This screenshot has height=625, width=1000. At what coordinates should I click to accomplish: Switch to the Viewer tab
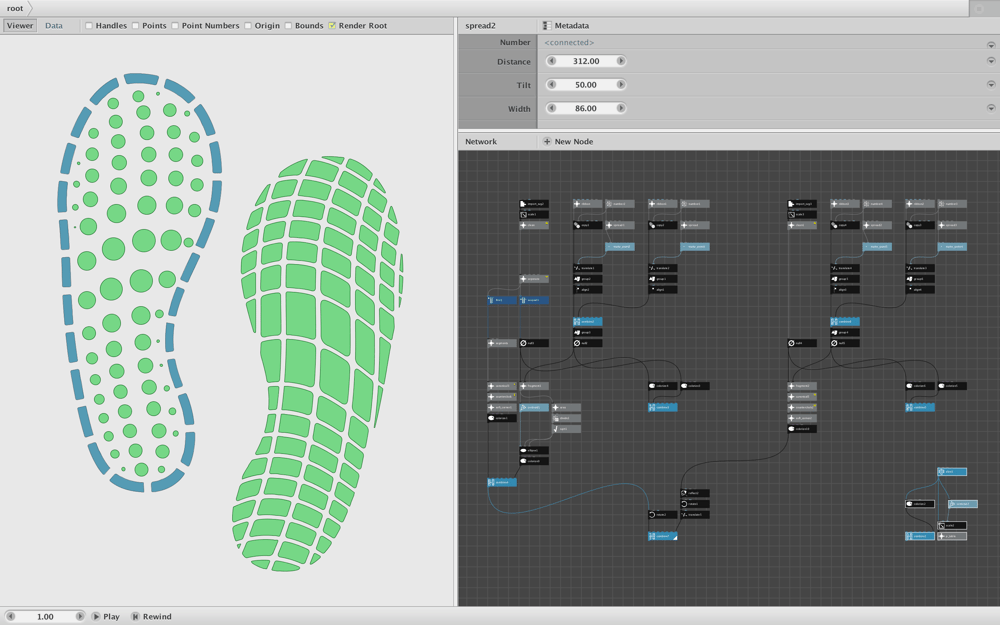point(20,26)
